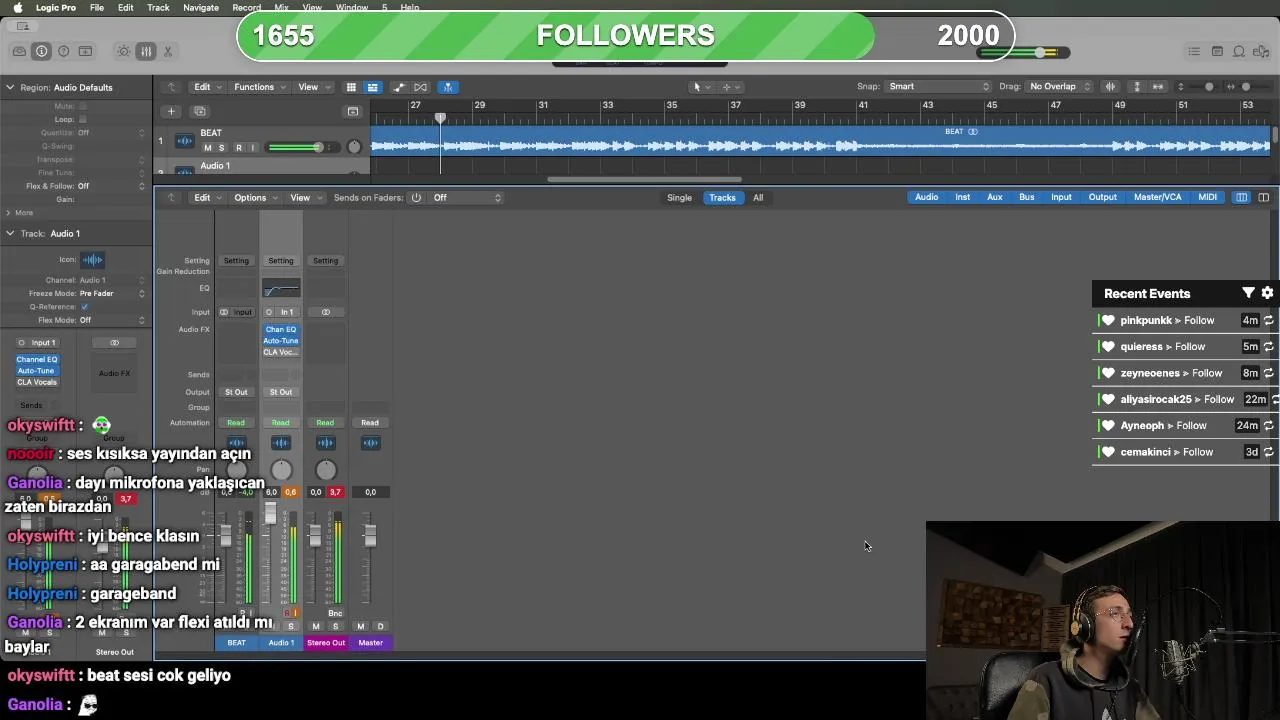This screenshot has width=1280, height=720.
Task: Enable the Region Loop checkbox
Action: point(83,119)
